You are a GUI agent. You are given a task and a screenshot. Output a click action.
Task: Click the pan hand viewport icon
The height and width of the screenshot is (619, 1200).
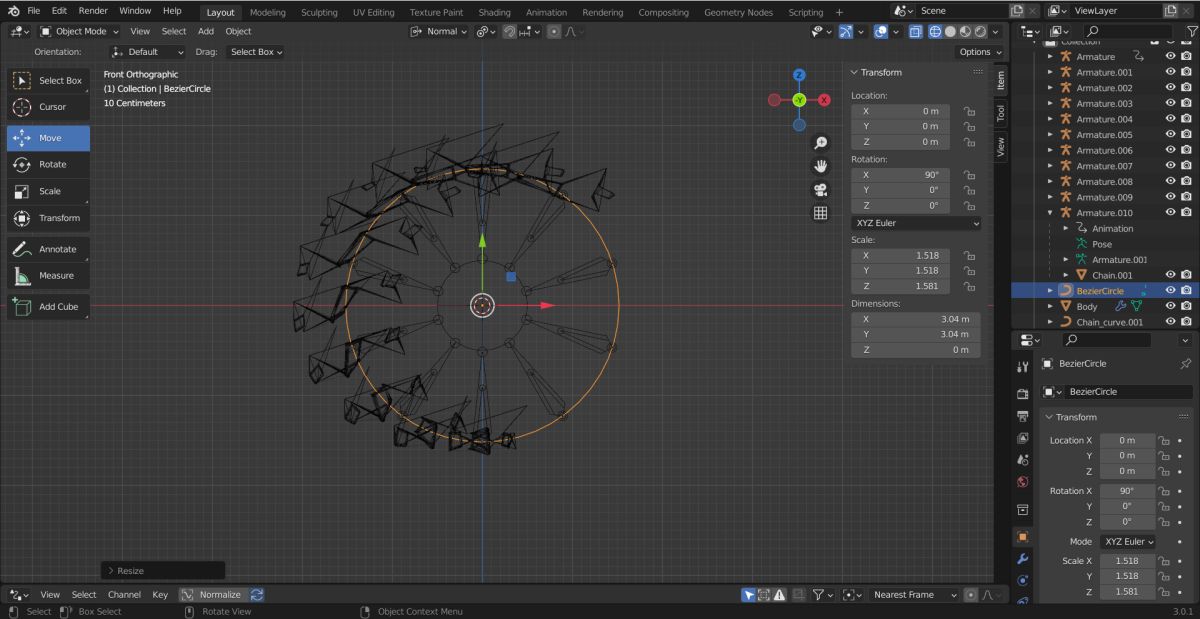click(x=820, y=166)
